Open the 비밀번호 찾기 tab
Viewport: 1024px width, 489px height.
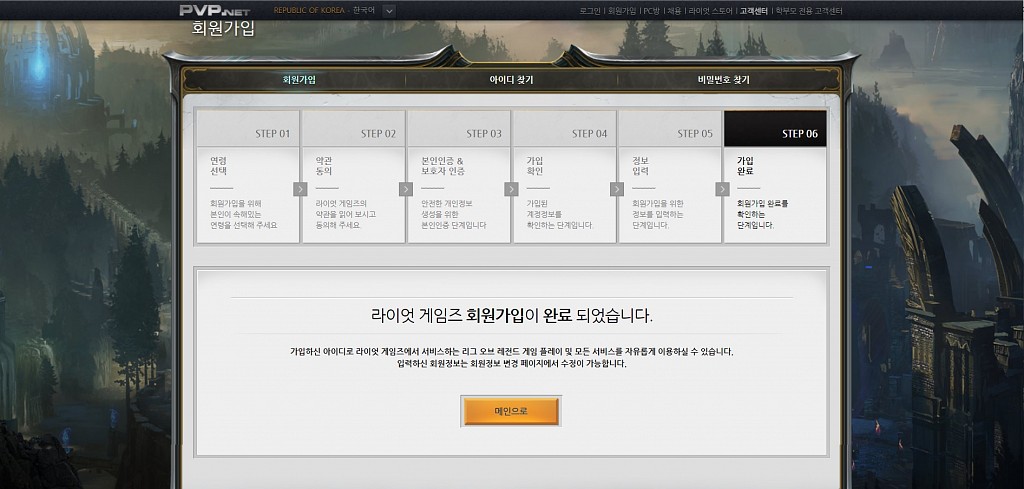[x=723, y=80]
